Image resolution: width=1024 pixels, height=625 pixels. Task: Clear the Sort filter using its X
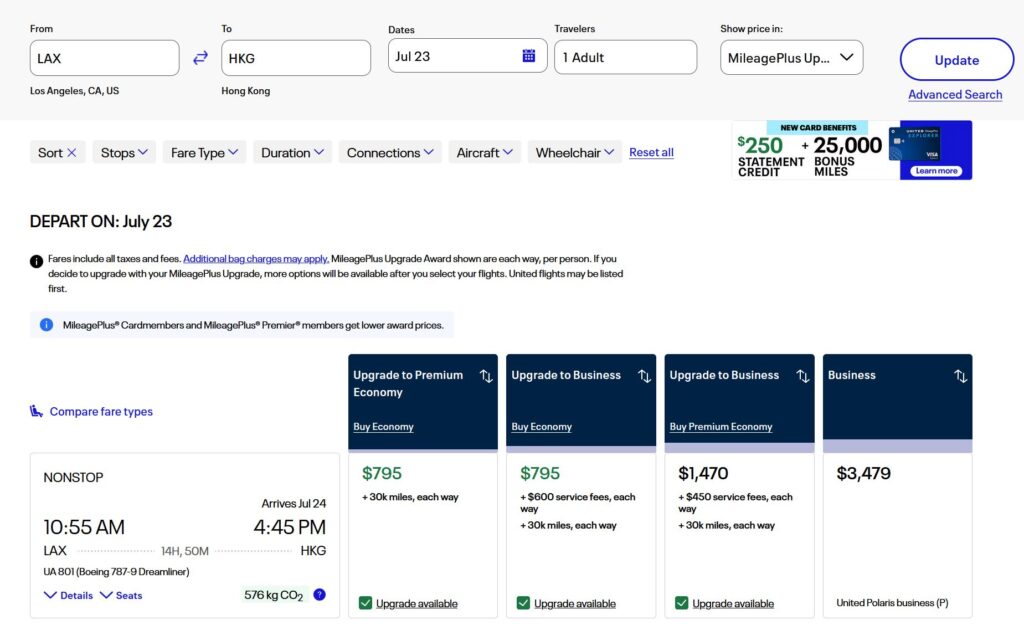pyautogui.click(x=72, y=153)
